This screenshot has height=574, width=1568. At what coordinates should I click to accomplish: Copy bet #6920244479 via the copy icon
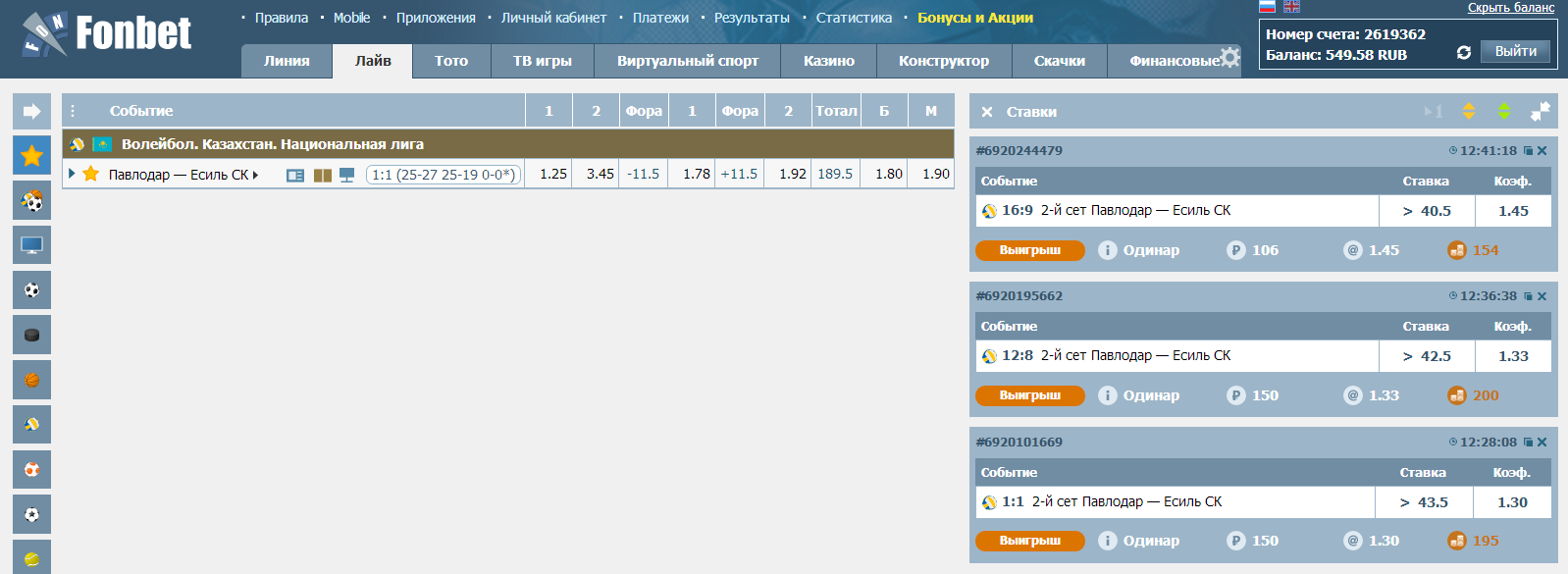(x=1528, y=151)
